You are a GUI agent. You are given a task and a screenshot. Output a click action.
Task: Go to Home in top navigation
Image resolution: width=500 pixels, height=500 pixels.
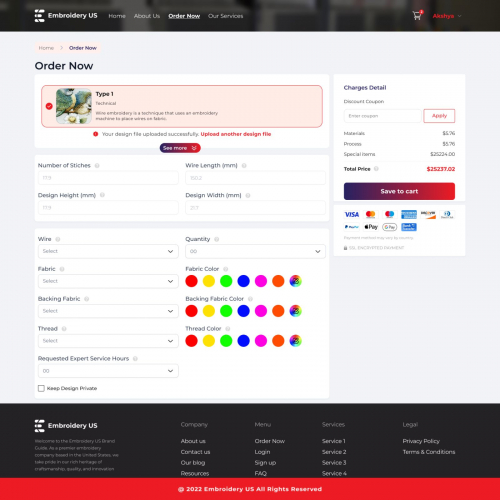[x=117, y=16]
